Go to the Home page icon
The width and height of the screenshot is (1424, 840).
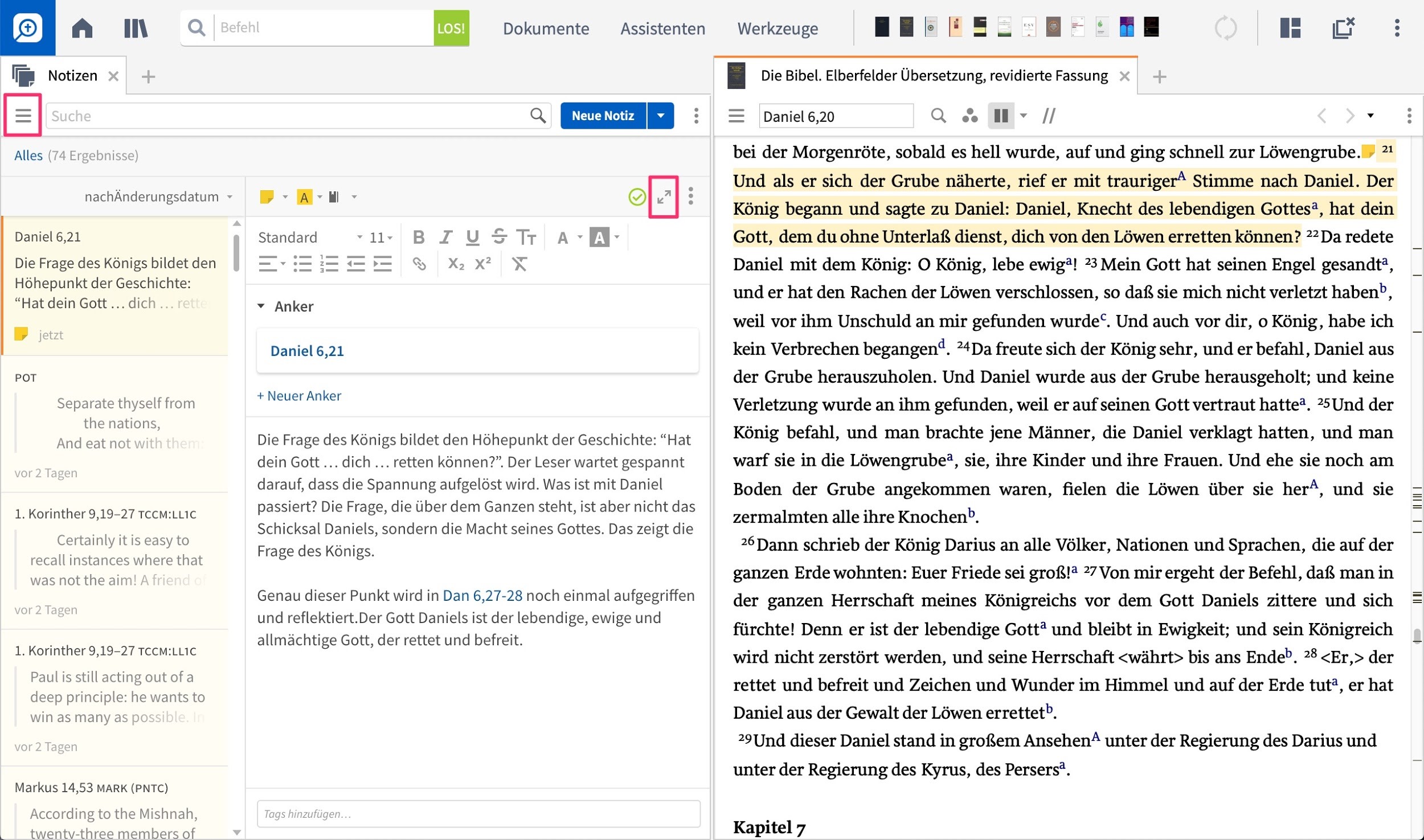tap(83, 28)
